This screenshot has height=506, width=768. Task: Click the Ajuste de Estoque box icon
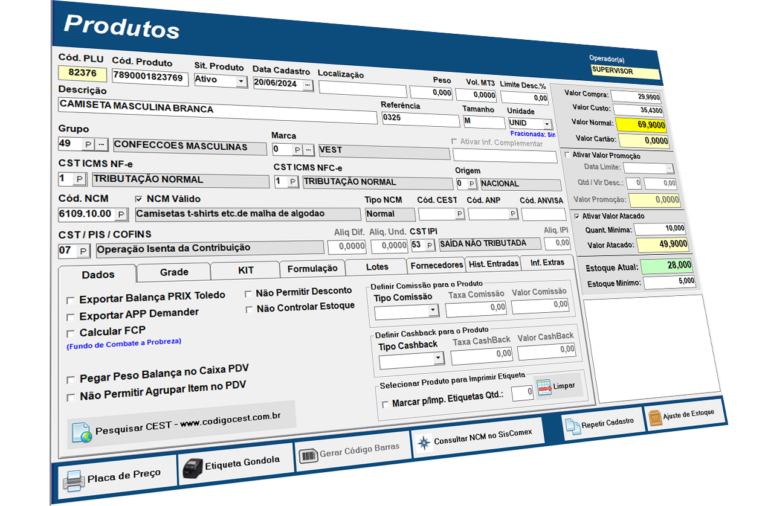[654, 418]
